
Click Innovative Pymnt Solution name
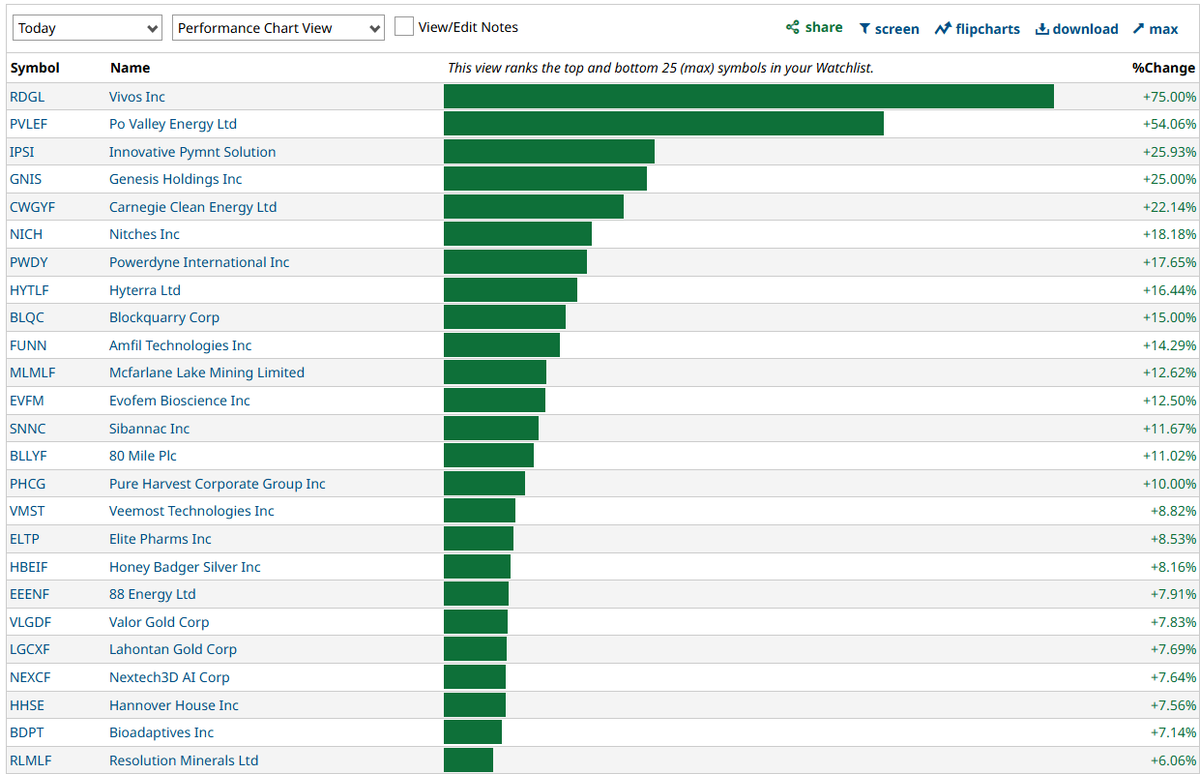(192, 152)
